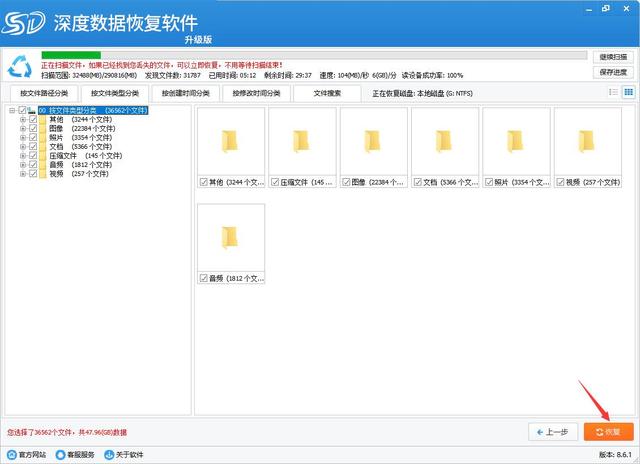Uncheck the root 按文件类型分类 tree checkbox
The width and height of the screenshot is (640, 464).
point(22,110)
